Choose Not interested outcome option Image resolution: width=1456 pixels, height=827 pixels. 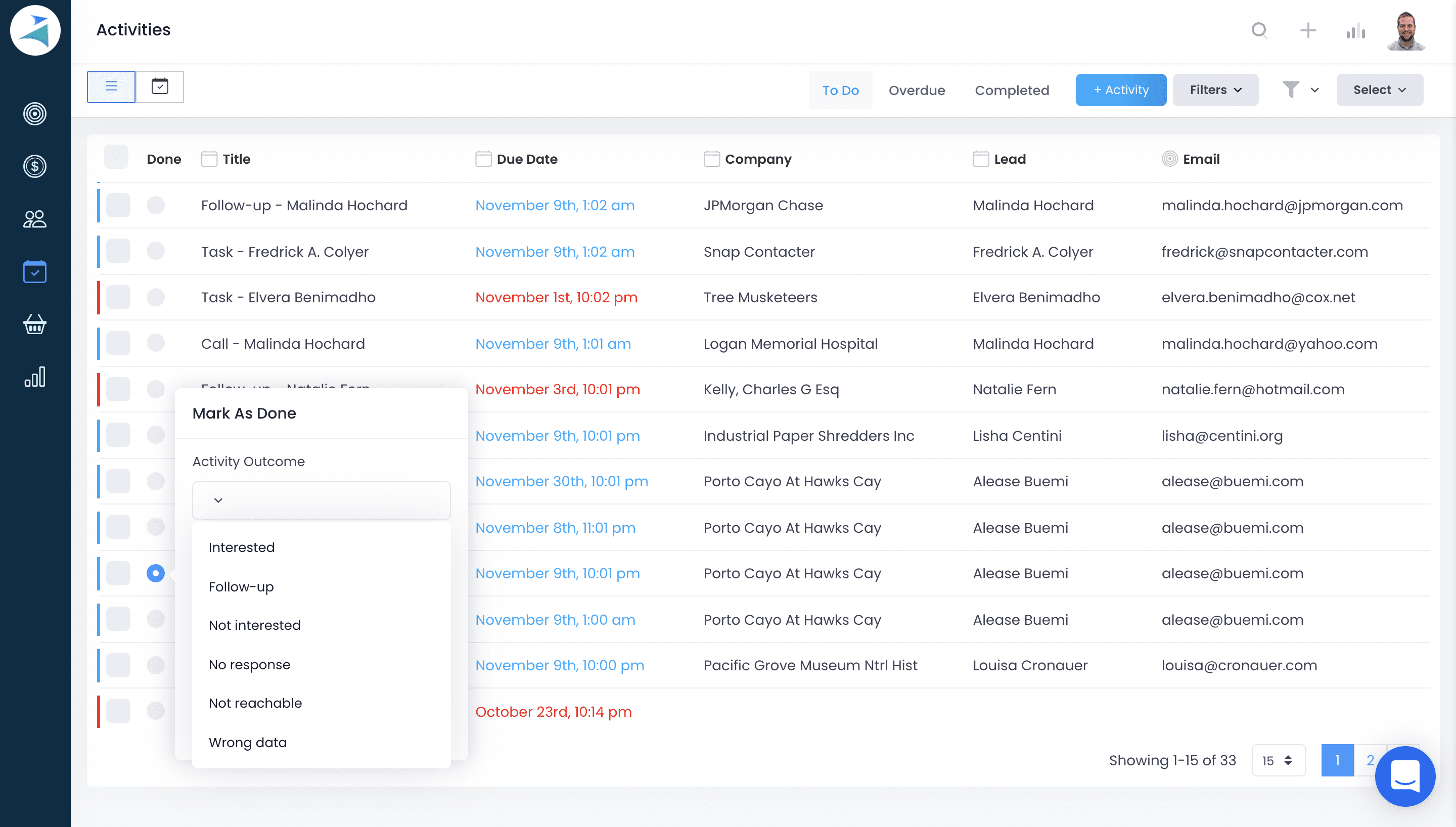(x=254, y=625)
